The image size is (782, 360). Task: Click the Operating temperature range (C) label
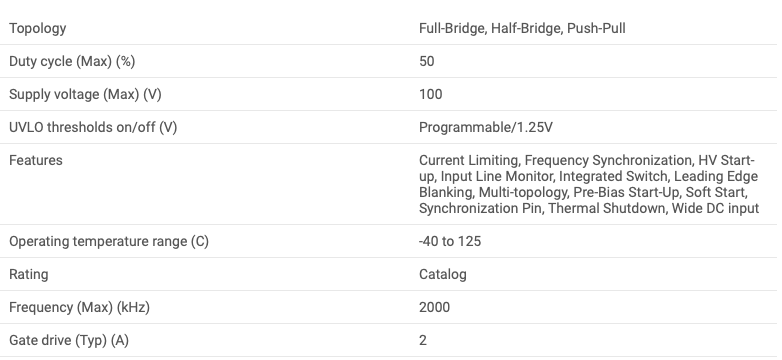click(109, 241)
